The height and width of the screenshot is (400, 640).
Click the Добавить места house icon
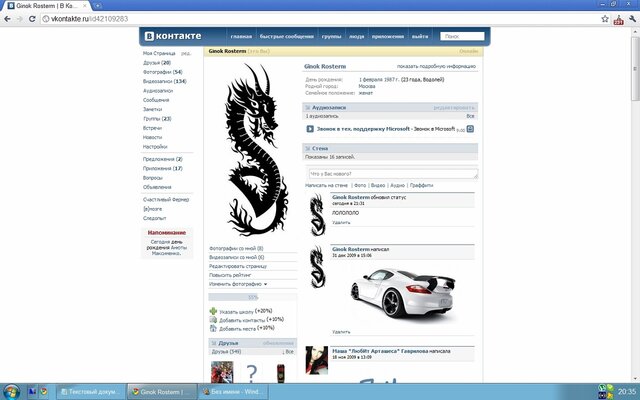pos(213,328)
